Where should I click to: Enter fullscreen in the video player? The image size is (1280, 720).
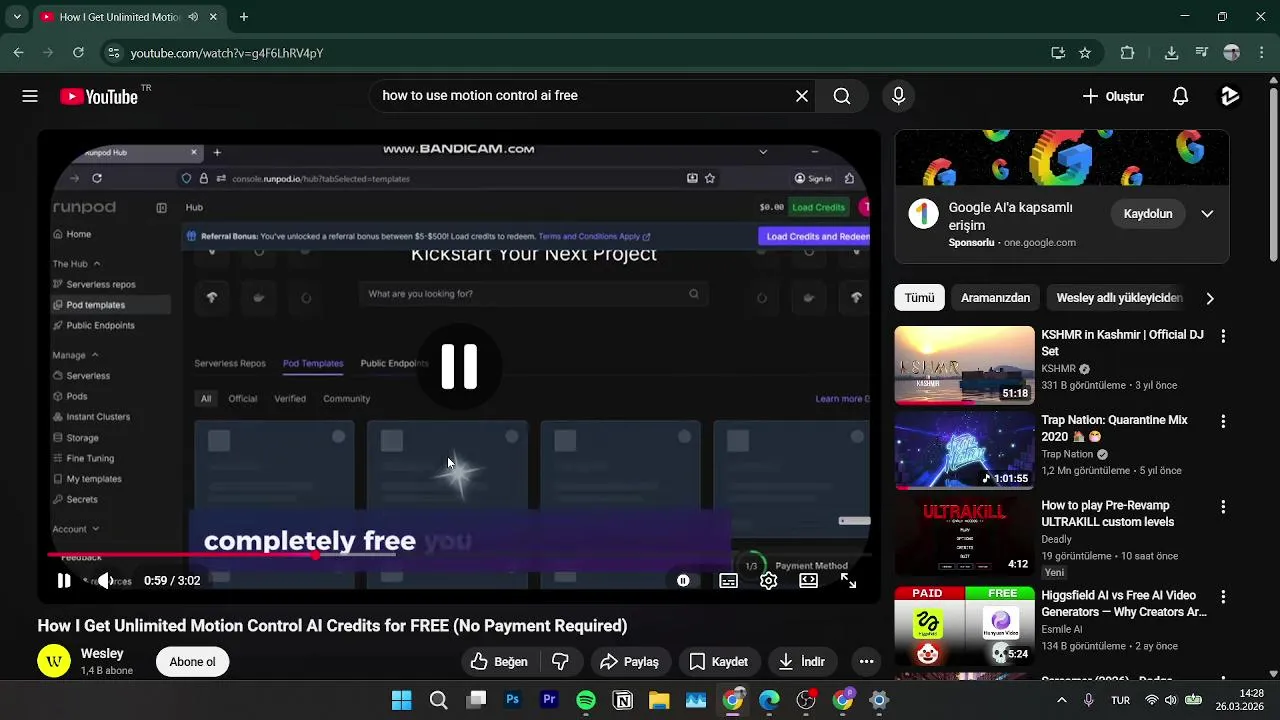(x=848, y=580)
